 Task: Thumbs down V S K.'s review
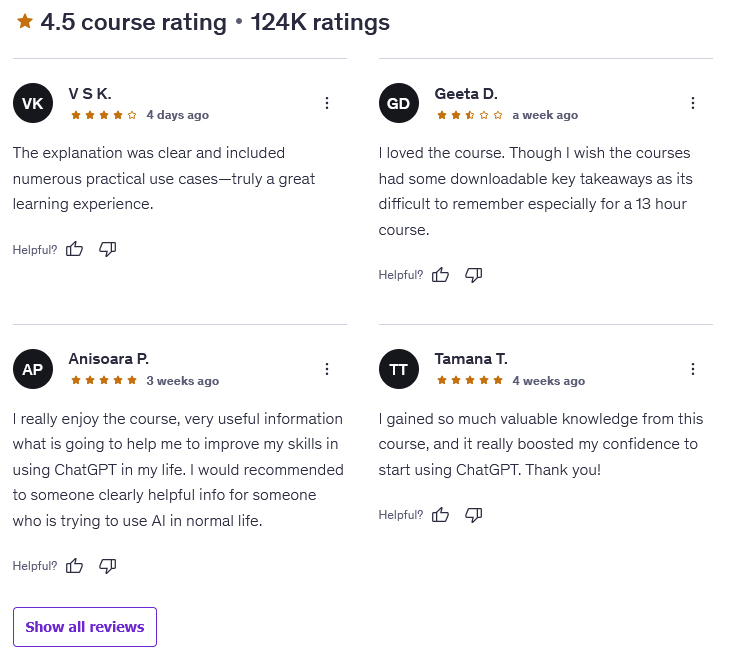108,249
